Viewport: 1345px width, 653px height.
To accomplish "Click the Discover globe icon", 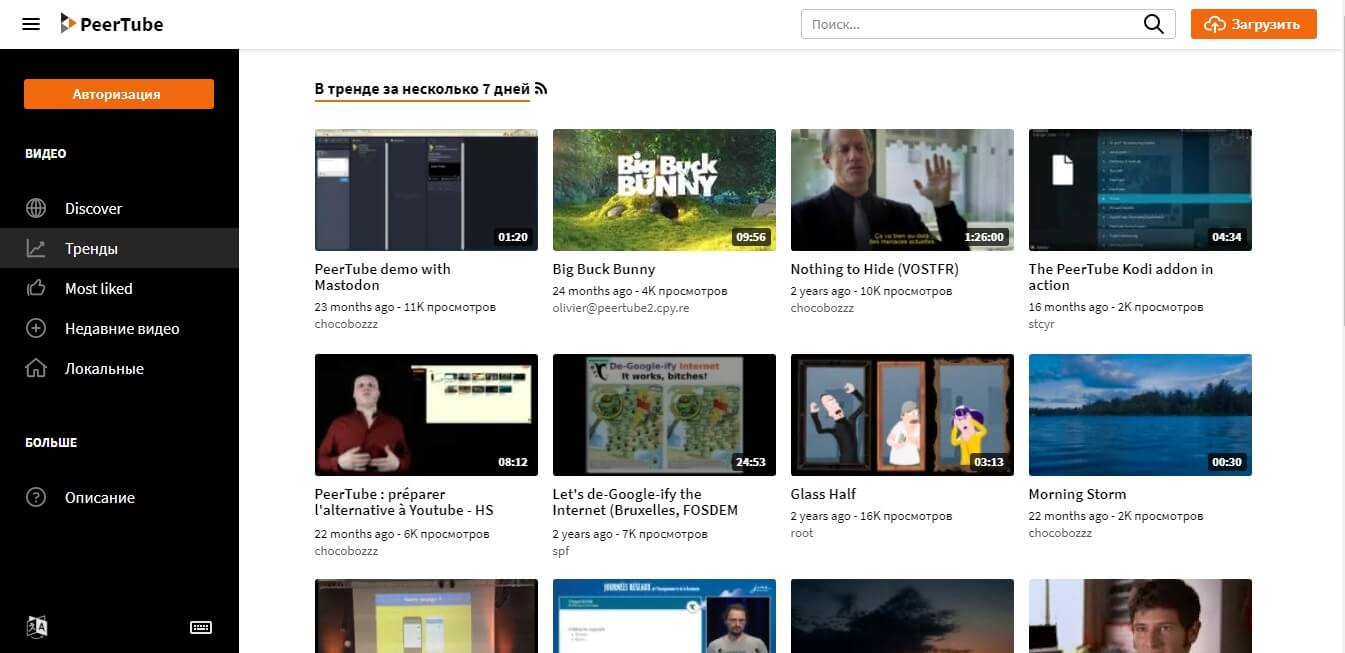I will pos(36,208).
